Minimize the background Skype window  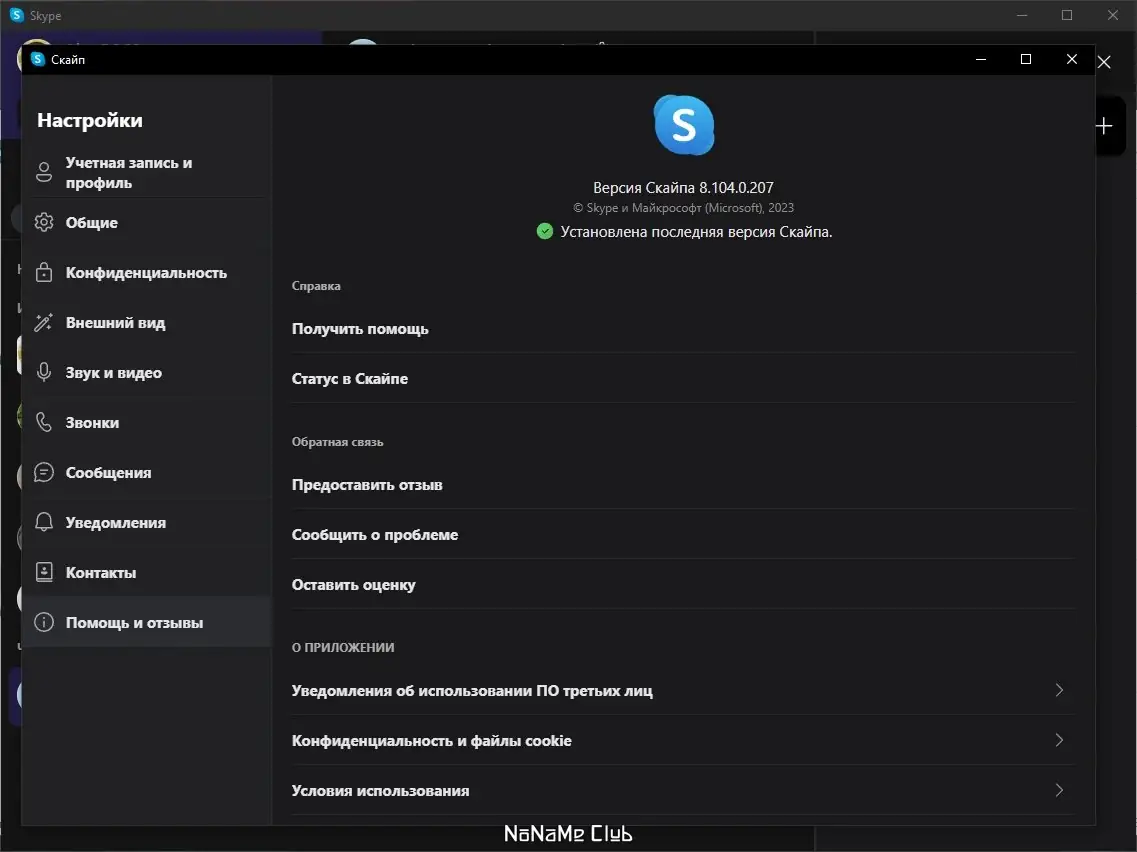pyautogui.click(x=1022, y=15)
